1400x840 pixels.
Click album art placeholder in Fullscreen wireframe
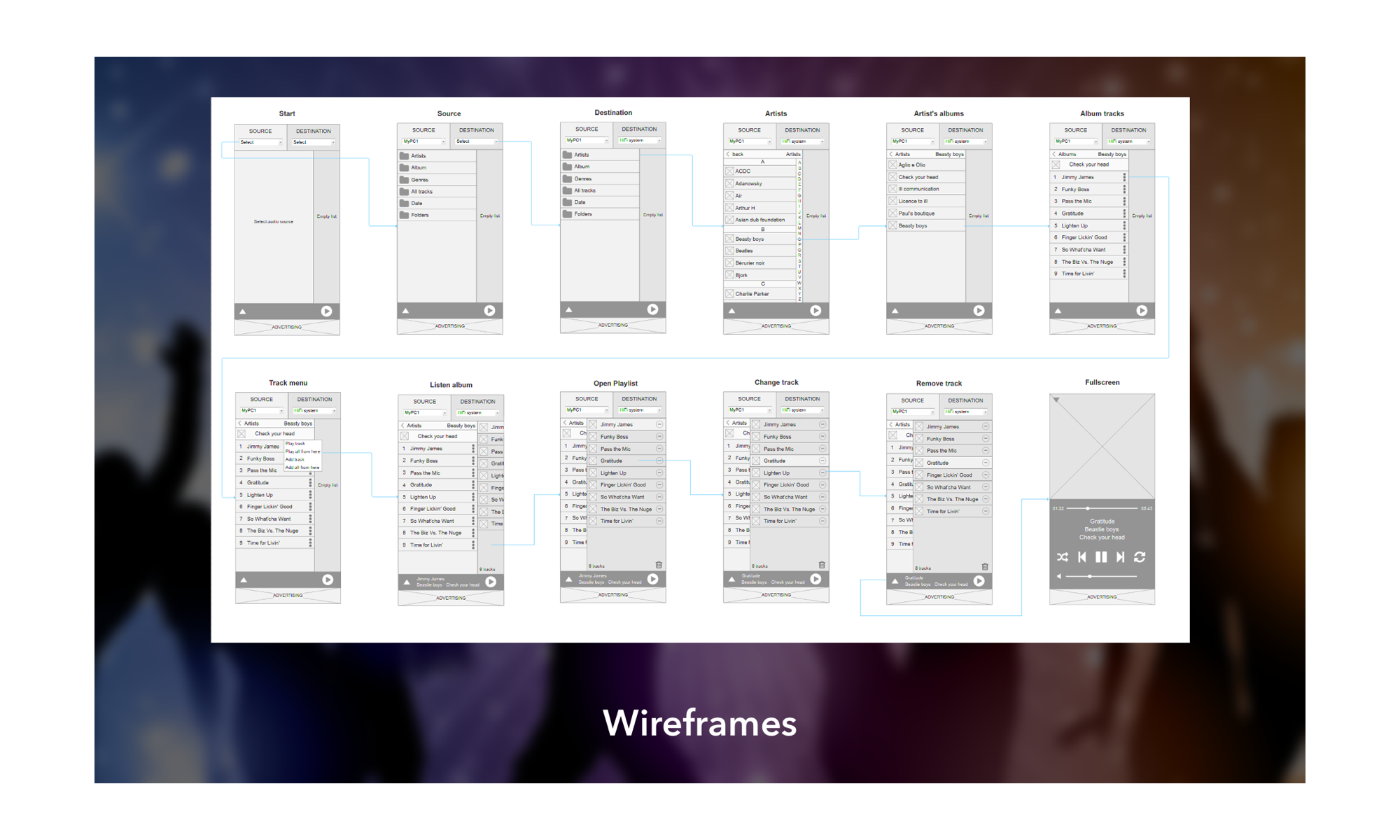click(x=1102, y=446)
